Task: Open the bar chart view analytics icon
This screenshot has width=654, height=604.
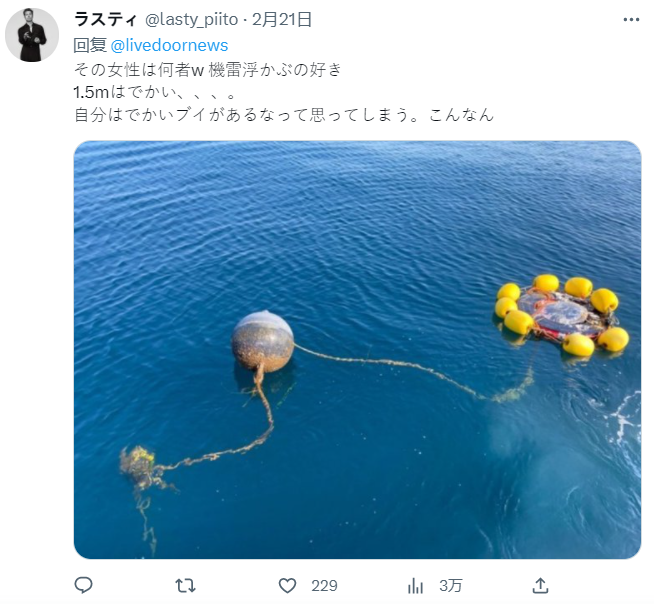Action: pyautogui.click(x=415, y=586)
